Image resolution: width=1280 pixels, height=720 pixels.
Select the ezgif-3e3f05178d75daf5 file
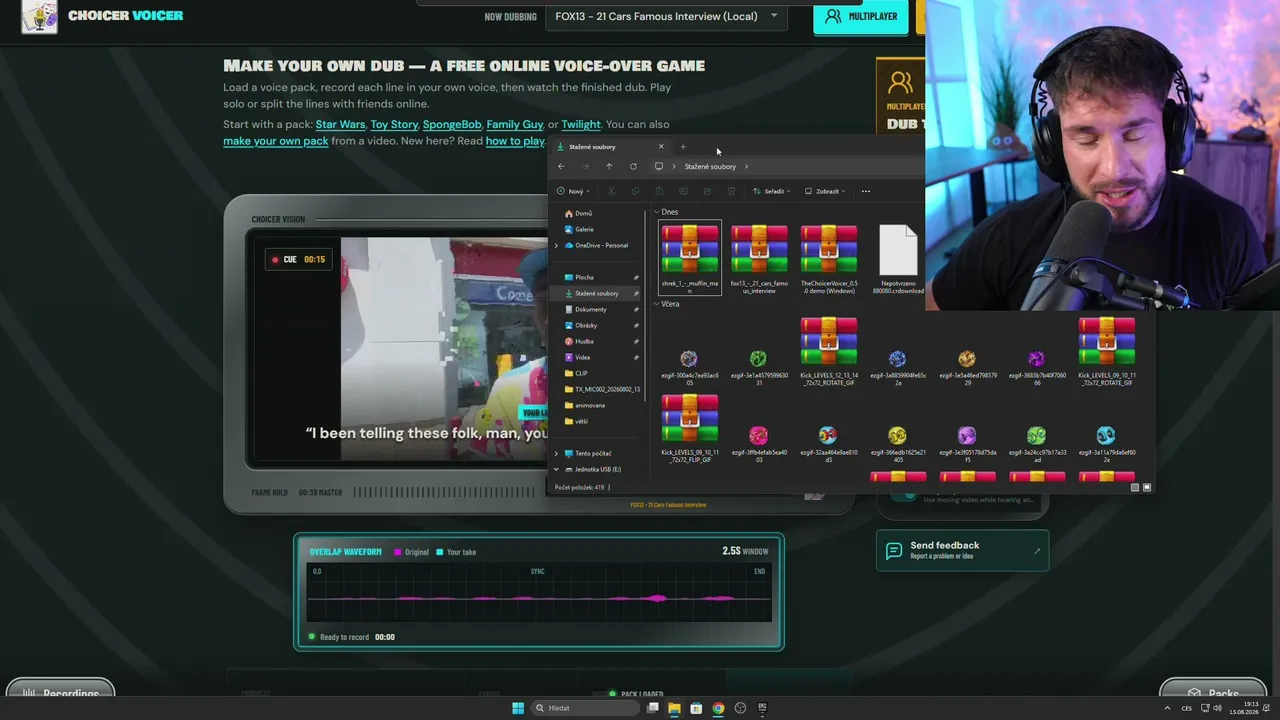[967, 444]
